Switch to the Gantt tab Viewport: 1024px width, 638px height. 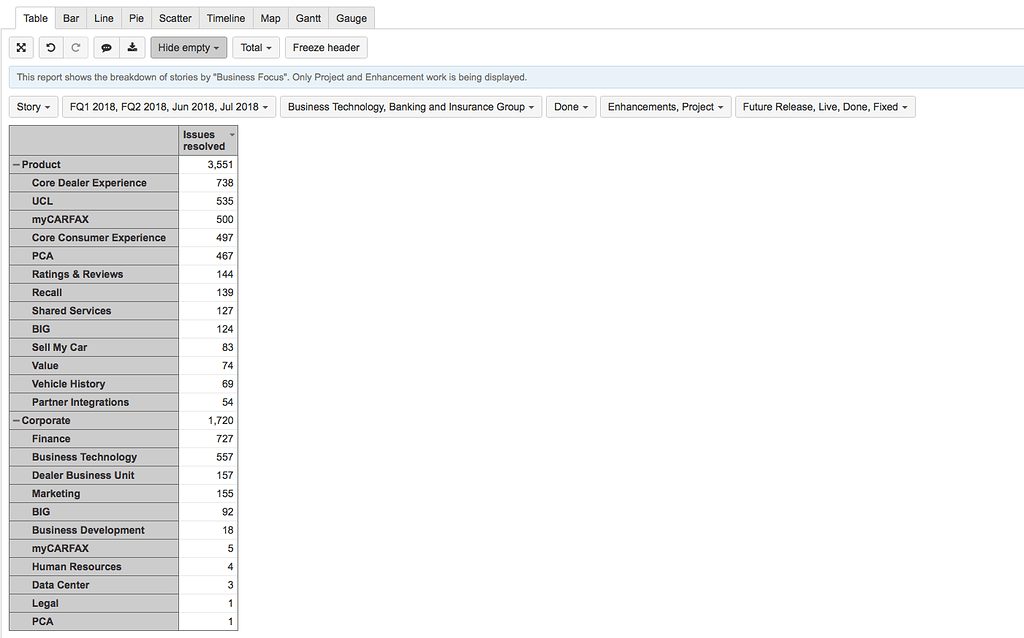(x=307, y=17)
